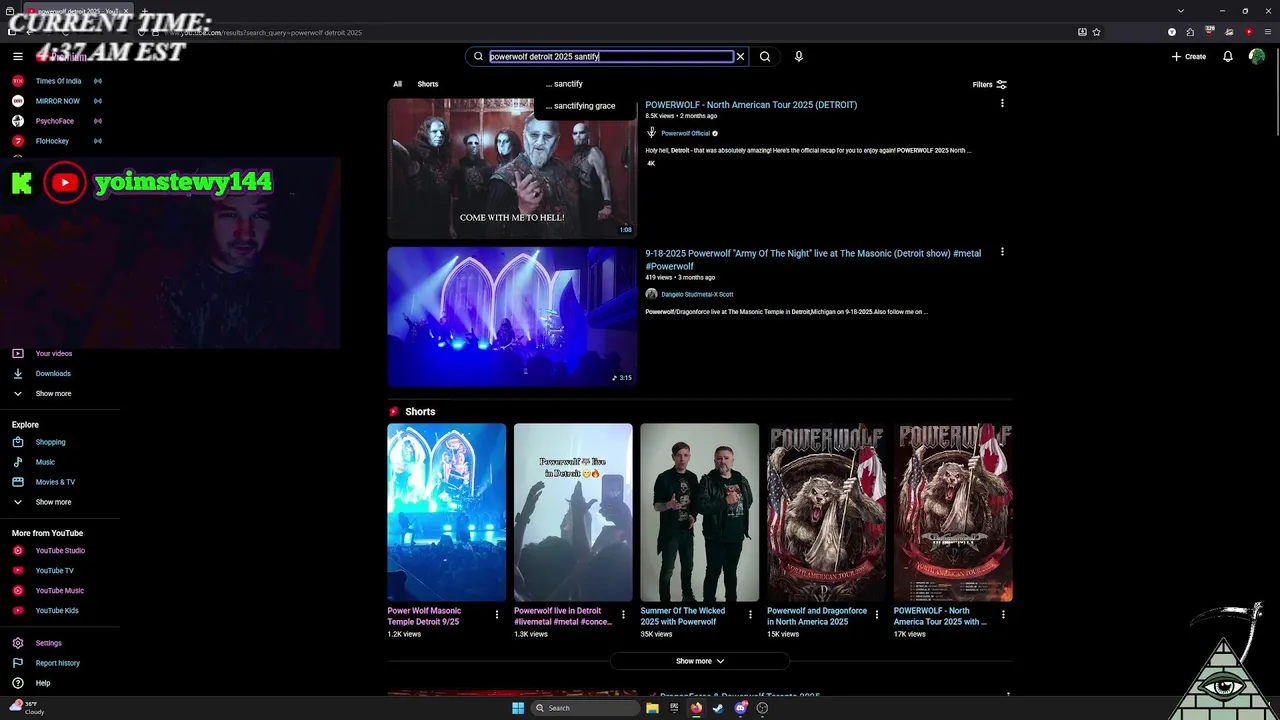Image resolution: width=1280 pixels, height=720 pixels.
Task: Clear the search box with the X icon
Action: coord(740,57)
